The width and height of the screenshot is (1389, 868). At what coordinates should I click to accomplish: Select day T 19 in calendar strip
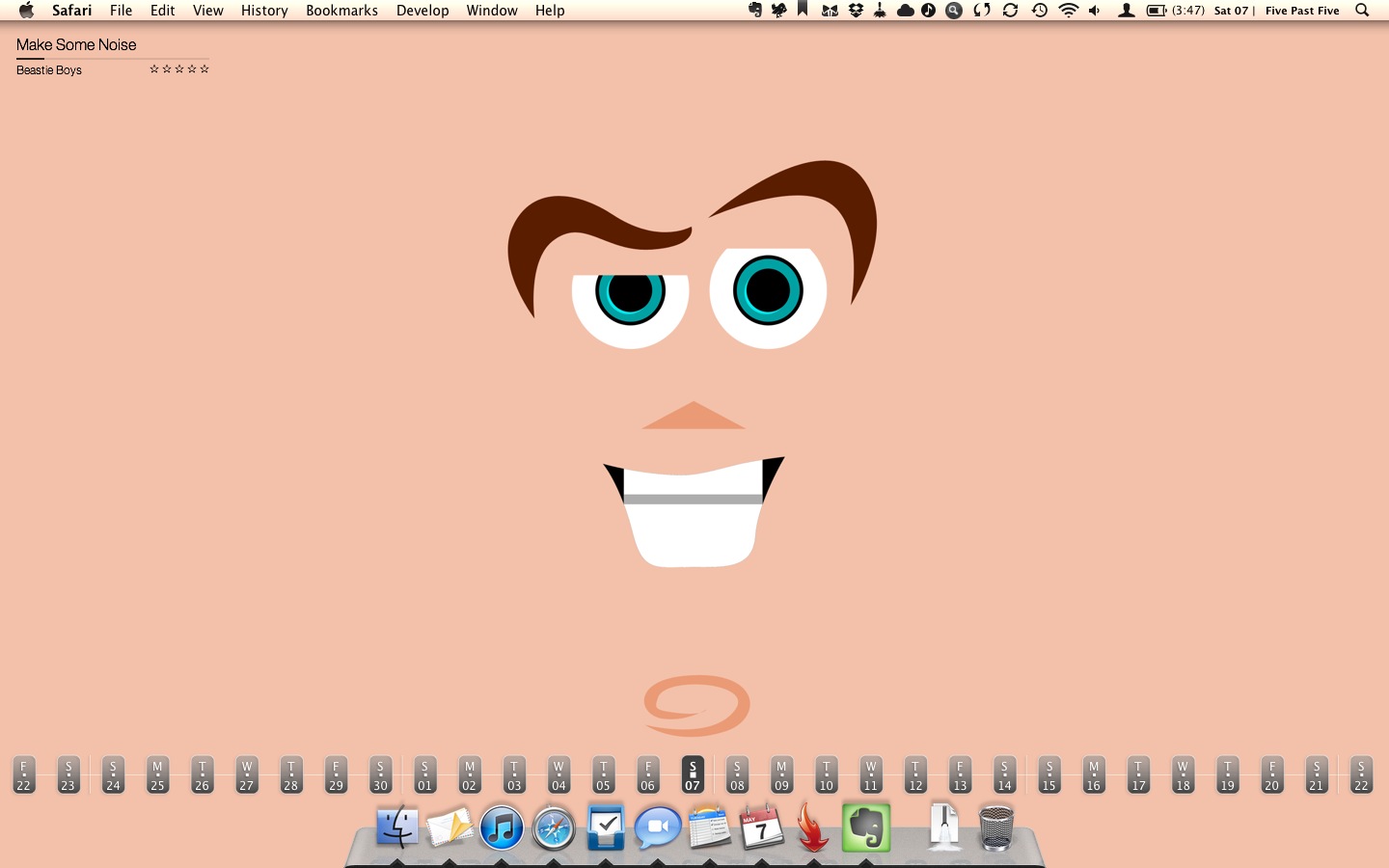click(1228, 775)
